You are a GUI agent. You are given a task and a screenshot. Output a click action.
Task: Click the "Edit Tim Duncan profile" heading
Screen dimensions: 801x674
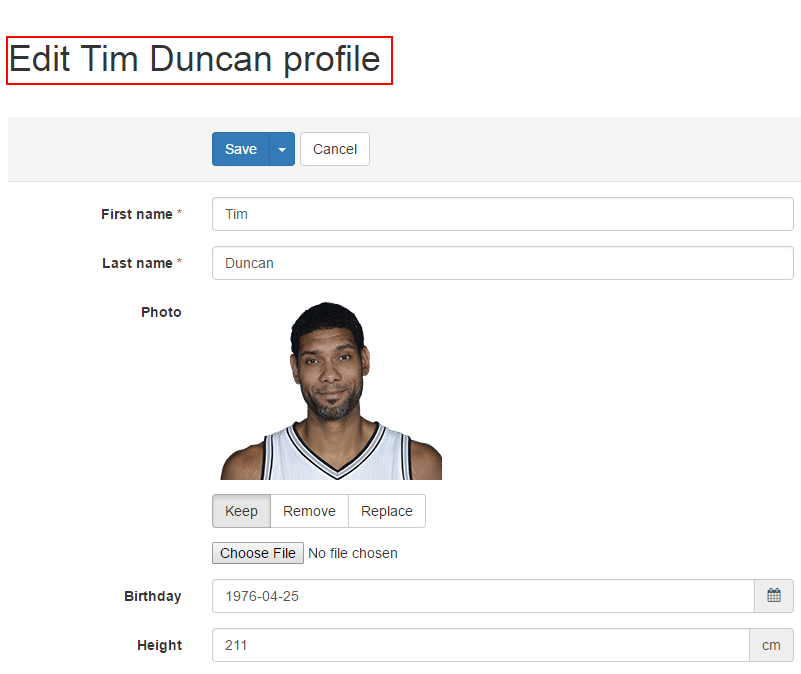(195, 60)
